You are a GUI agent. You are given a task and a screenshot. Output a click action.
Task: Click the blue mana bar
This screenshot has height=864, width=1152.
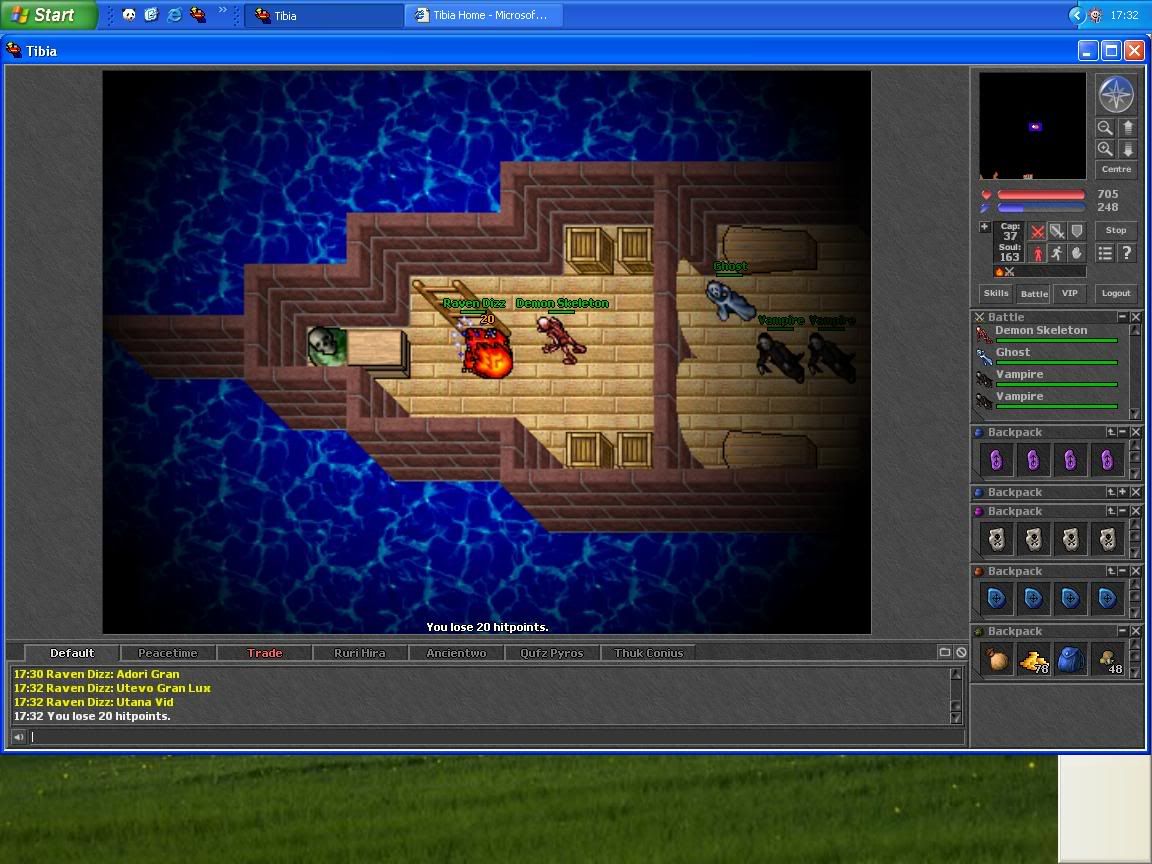click(x=1041, y=207)
